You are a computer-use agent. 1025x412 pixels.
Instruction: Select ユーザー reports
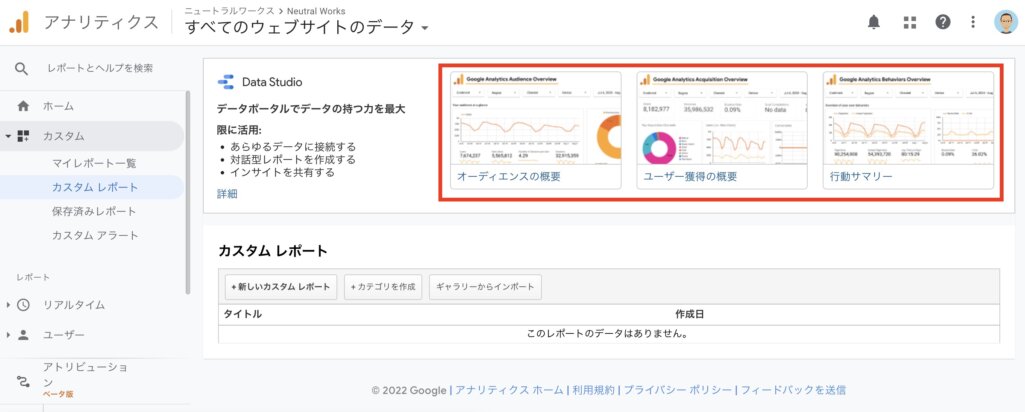[63, 335]
